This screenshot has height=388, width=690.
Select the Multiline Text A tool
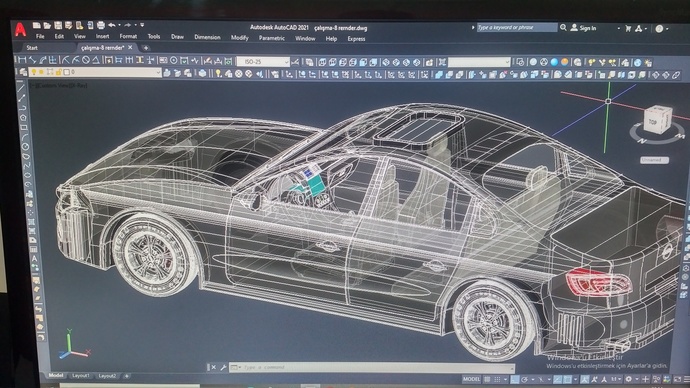[x=34, y=259]
